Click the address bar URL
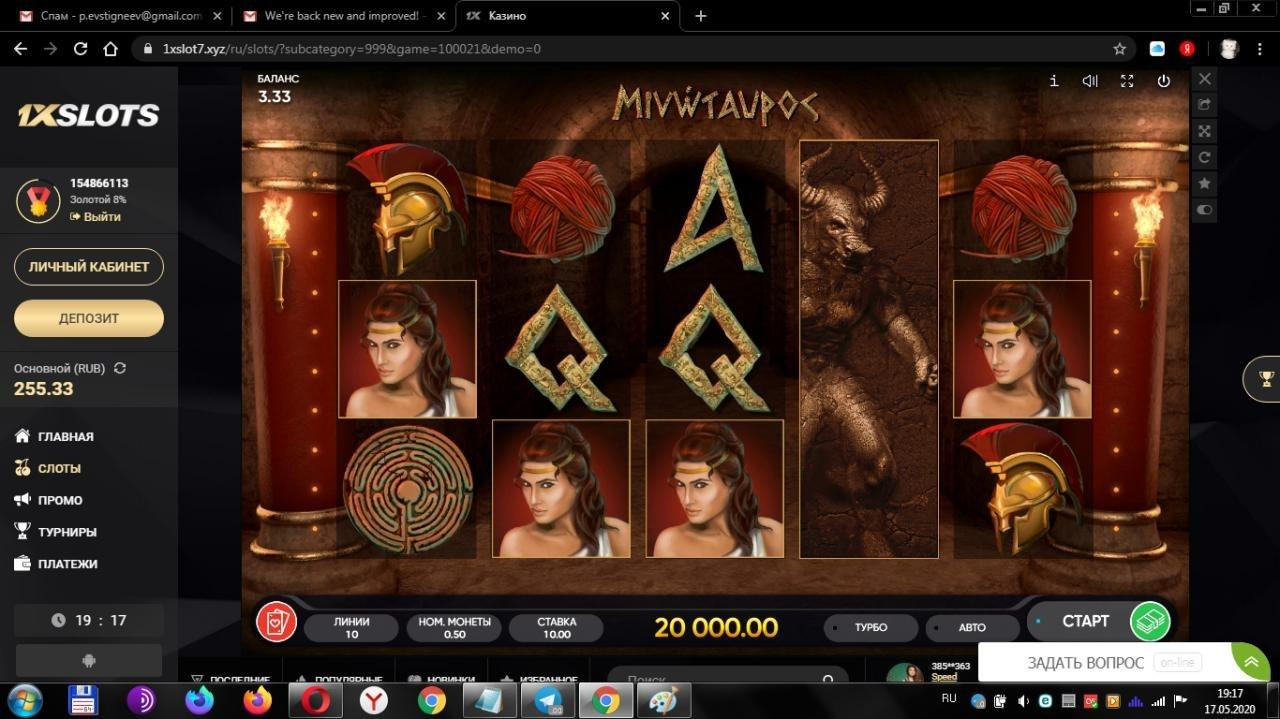Screen dimensions: 1280x719 [352, 48]
